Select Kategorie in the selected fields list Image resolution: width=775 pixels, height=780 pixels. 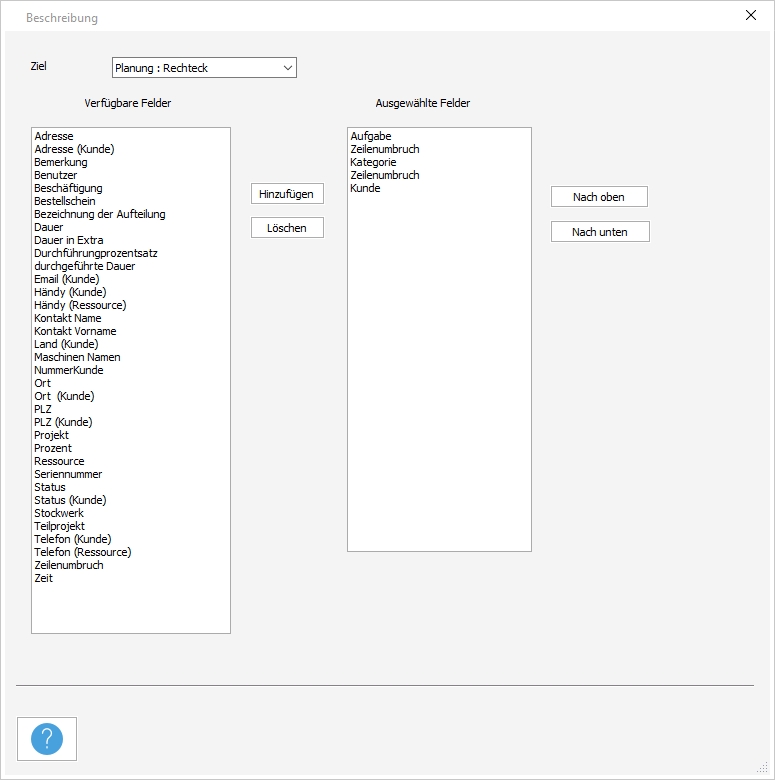[374, 162]
